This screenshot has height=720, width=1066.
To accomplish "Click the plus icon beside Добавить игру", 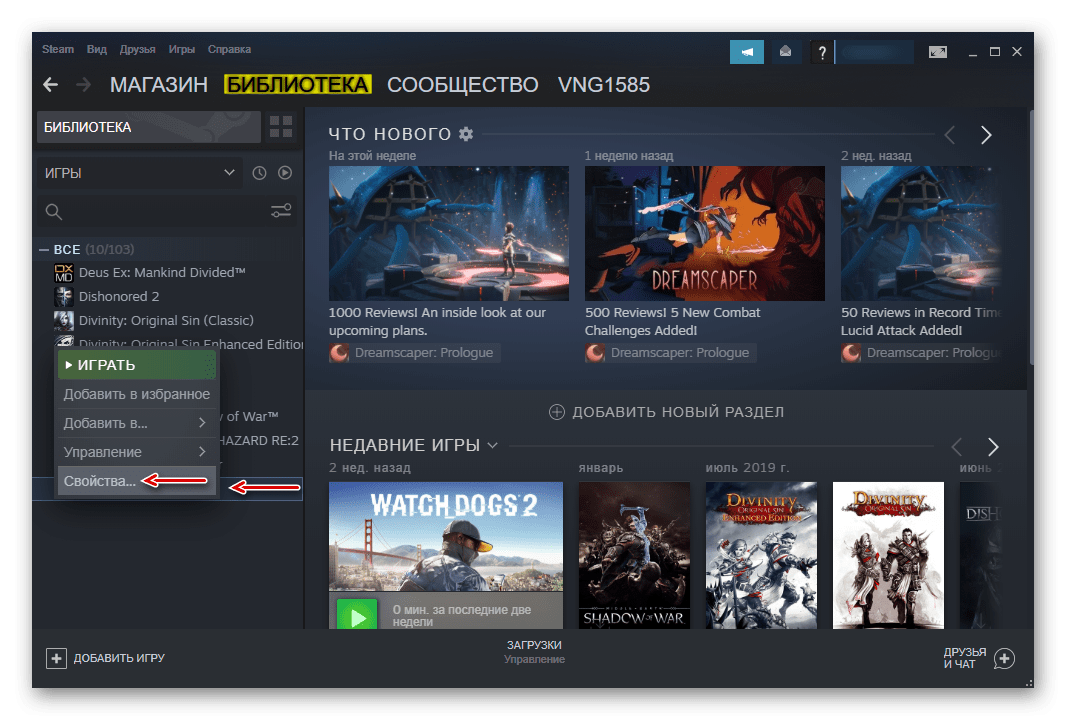I will coord(56,658).
